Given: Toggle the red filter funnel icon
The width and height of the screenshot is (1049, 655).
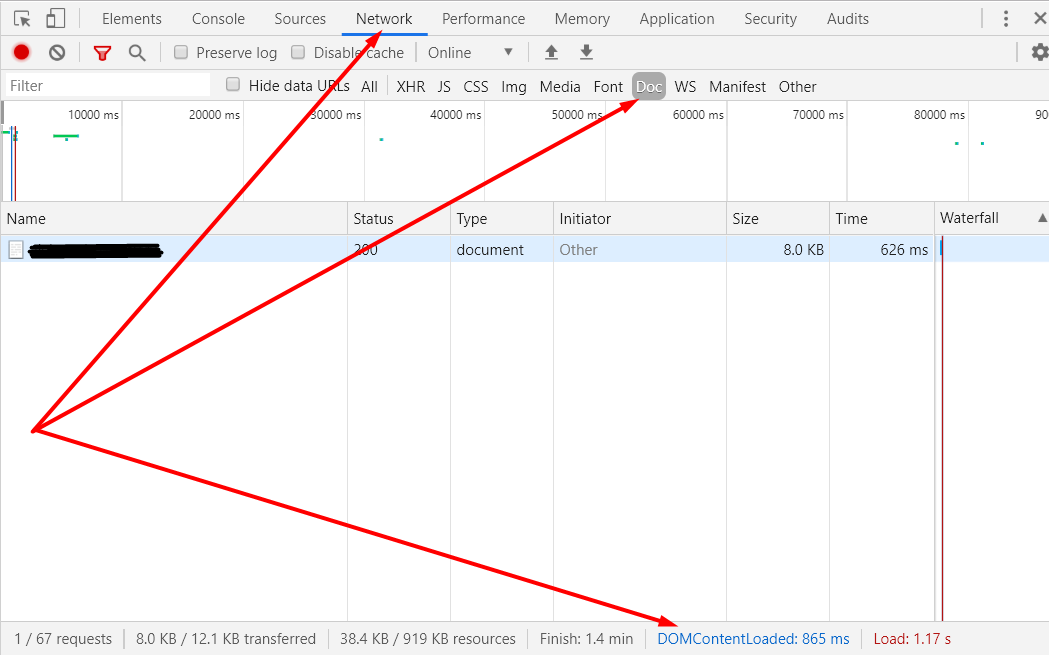Looking at the screenshot, I should point(102,53).
